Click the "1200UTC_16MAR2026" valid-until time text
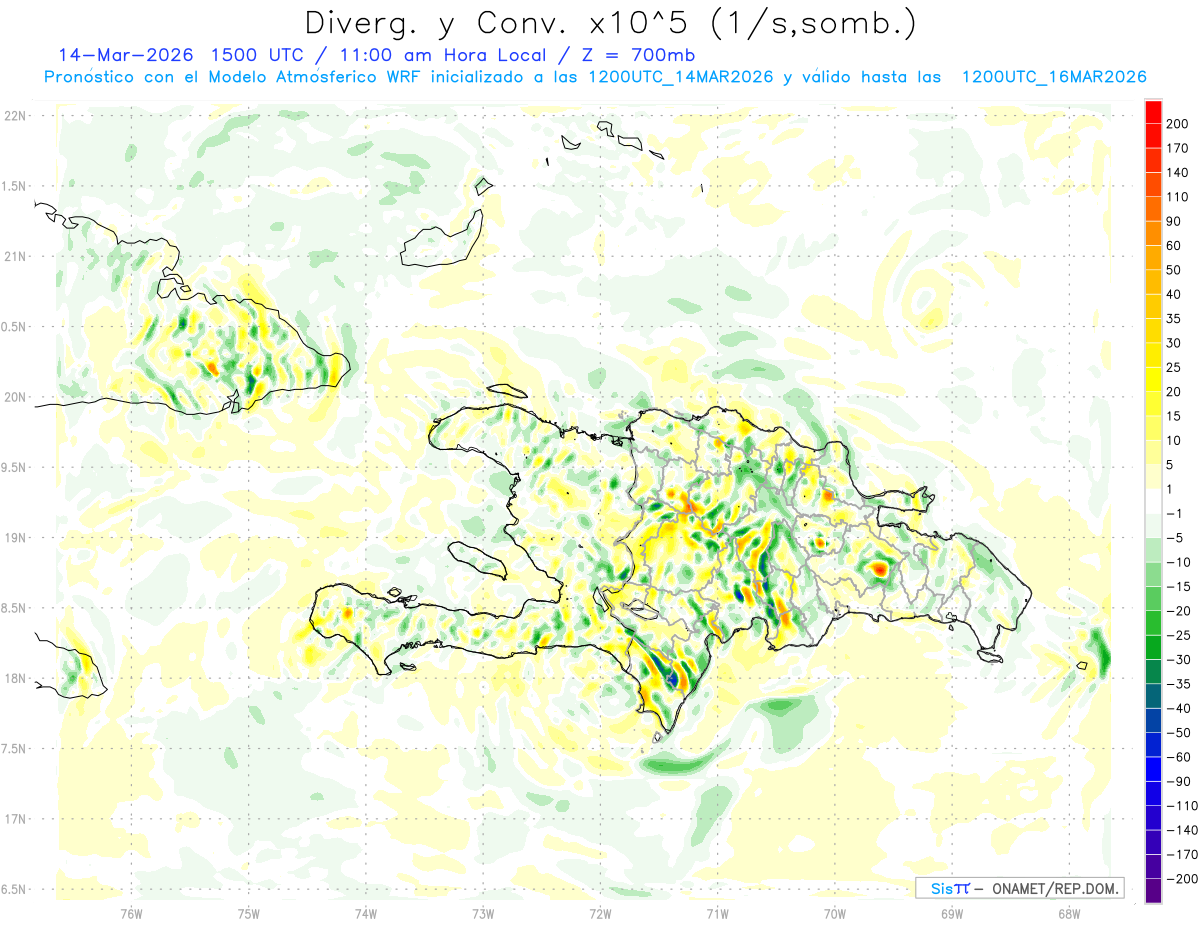This screenshot has width=1200, height=927. pyautogui.click(x=1053, y=77)
